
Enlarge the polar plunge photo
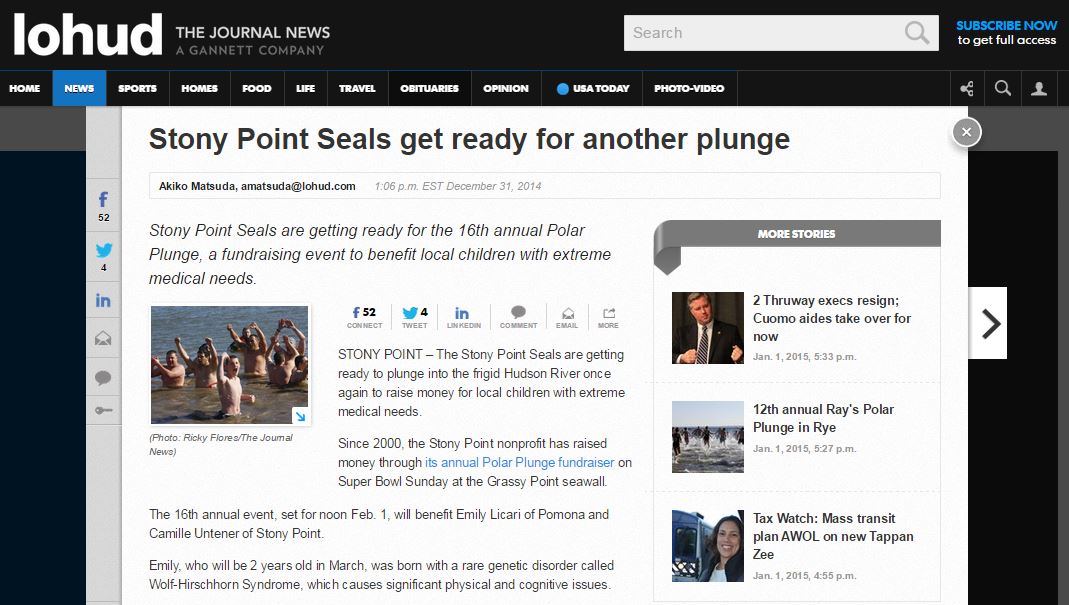[x=300, y=415]
